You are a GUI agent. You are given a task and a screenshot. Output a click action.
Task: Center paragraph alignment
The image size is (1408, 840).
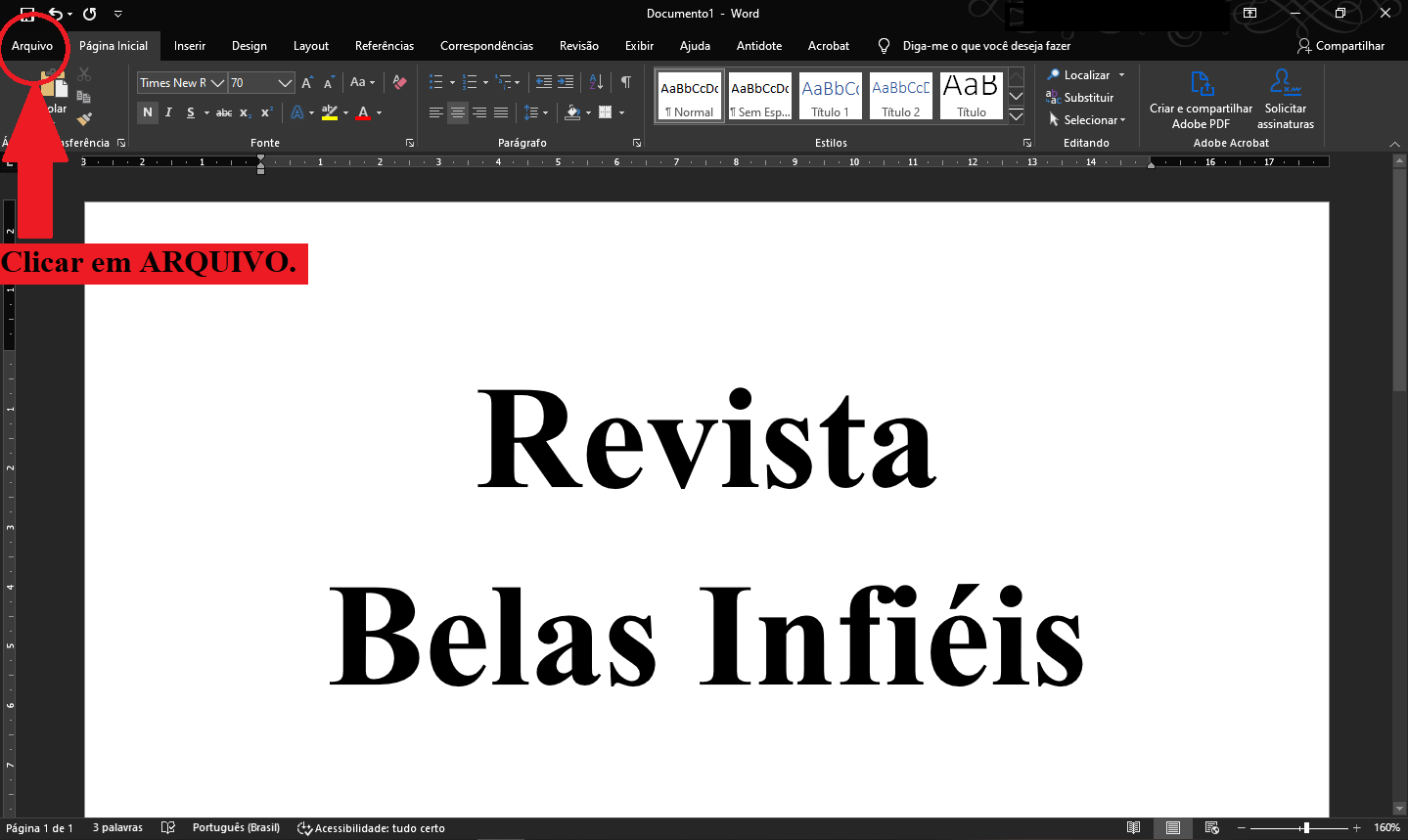458,112
